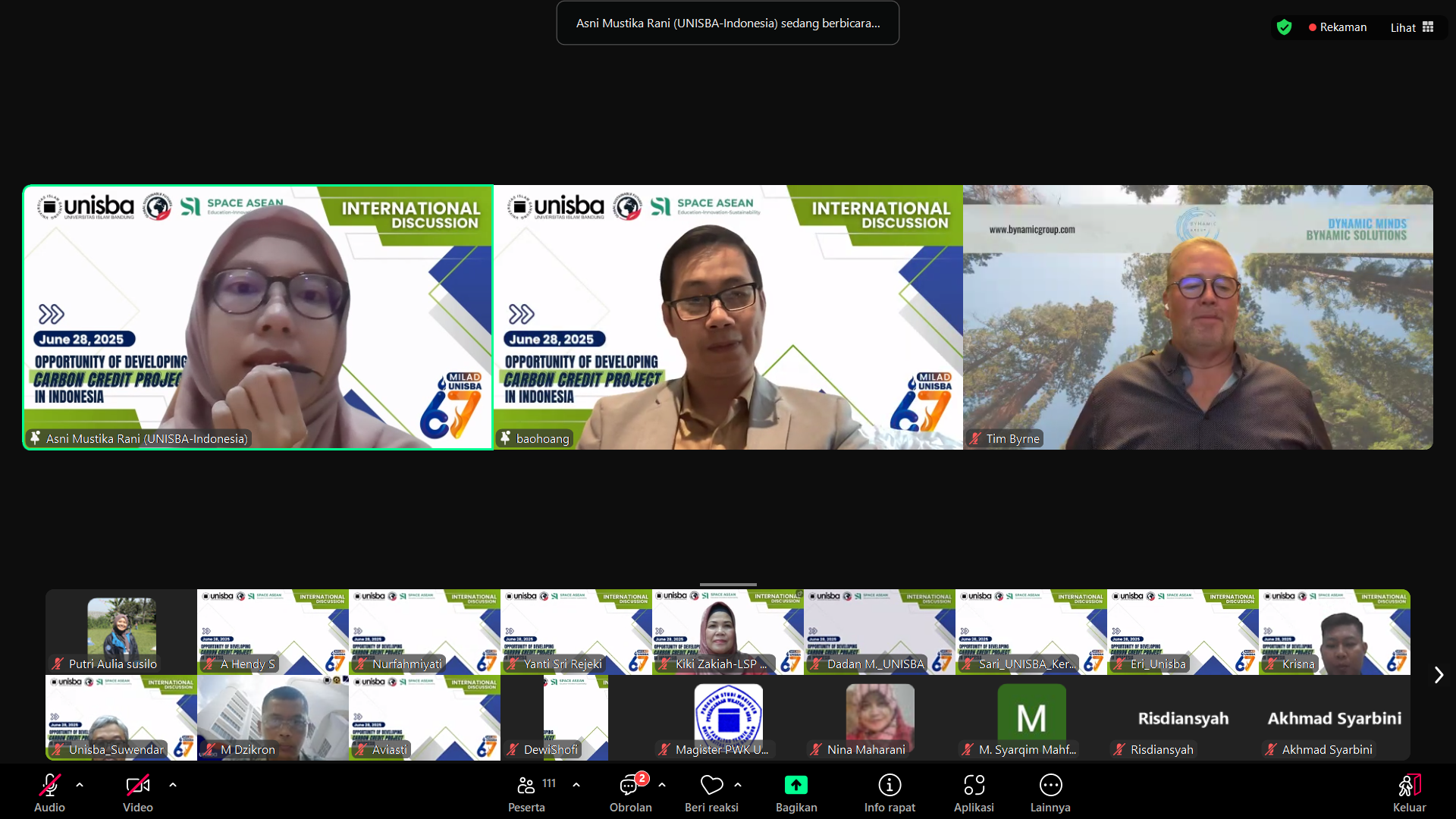The image size is (1456, 819).
Task: Click the green encryption shield icon
Action: point(1284,27)
